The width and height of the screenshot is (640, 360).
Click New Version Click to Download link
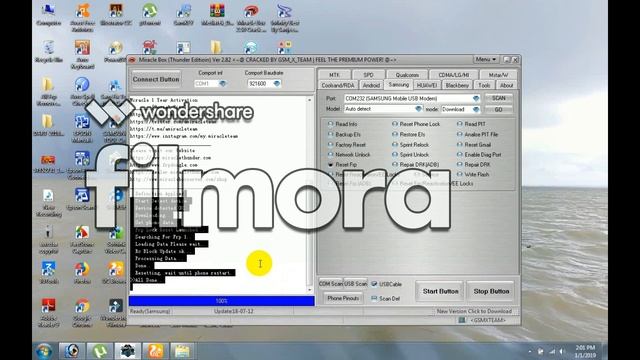click(x=474, y=311)
